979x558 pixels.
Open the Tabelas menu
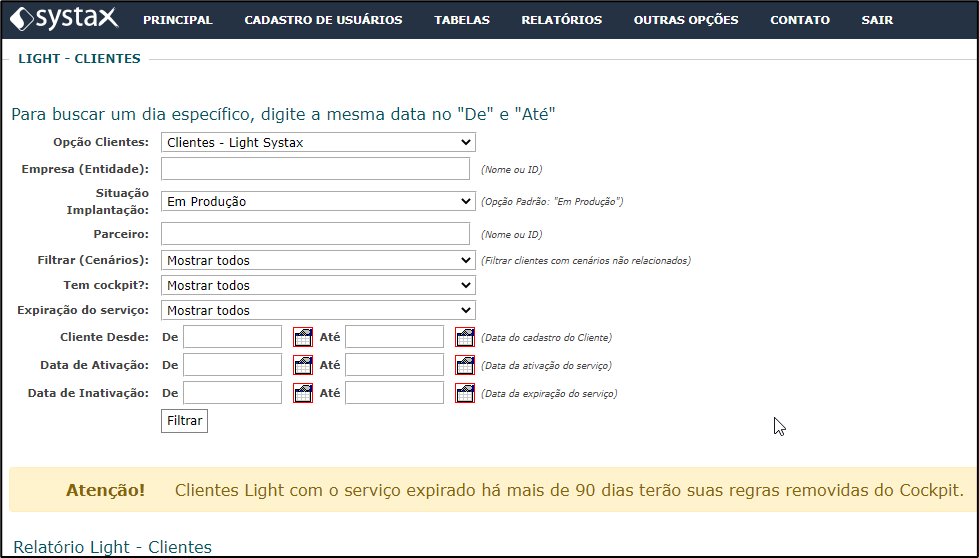point(462,20)
